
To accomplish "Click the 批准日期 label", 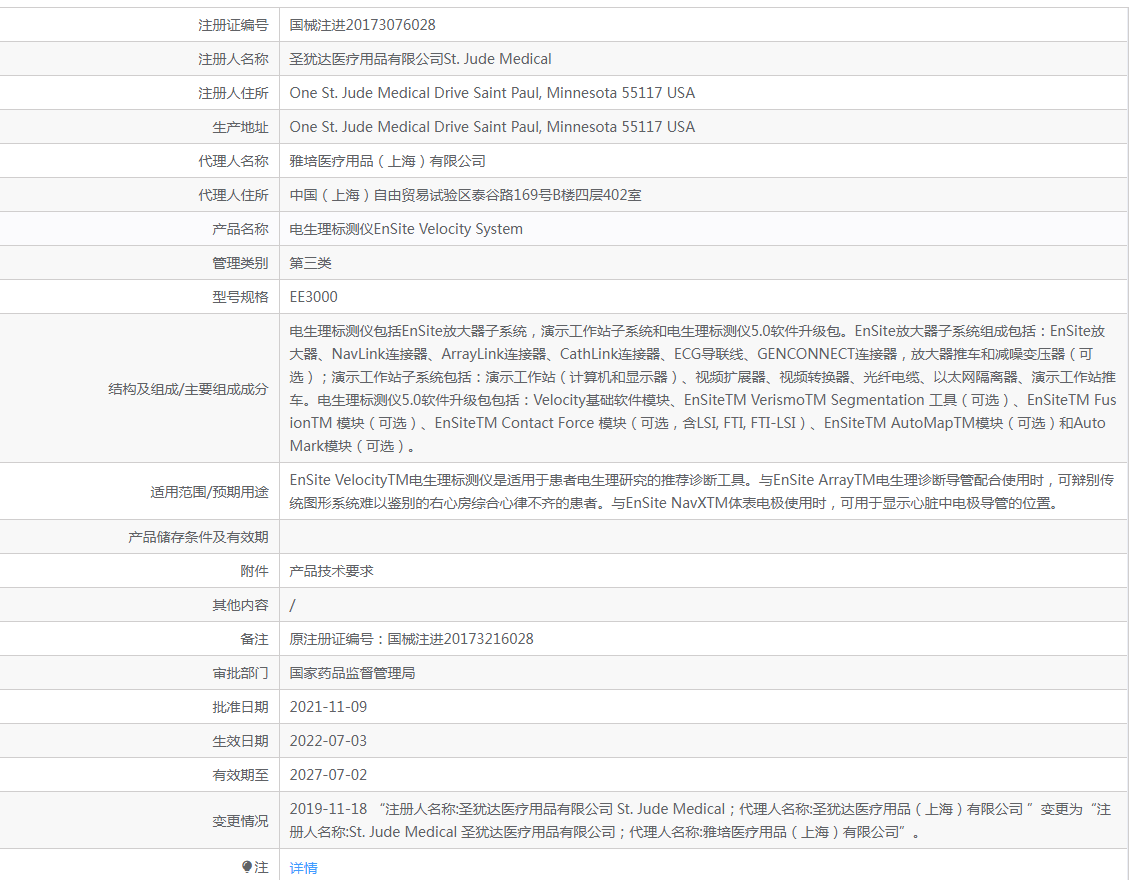I will pos(240,707).
